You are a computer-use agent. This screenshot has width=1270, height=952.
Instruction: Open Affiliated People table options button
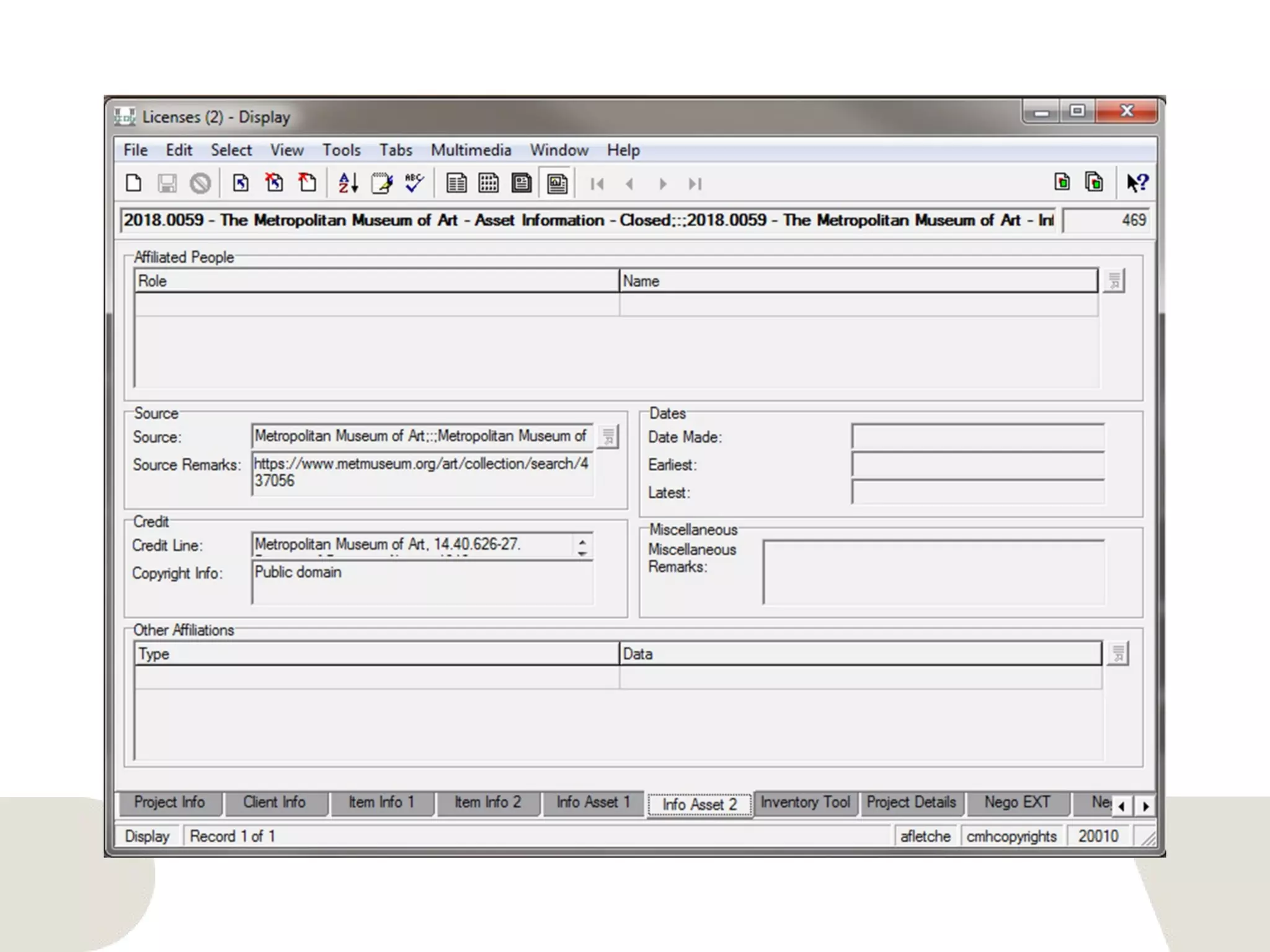pos(1114,281)
